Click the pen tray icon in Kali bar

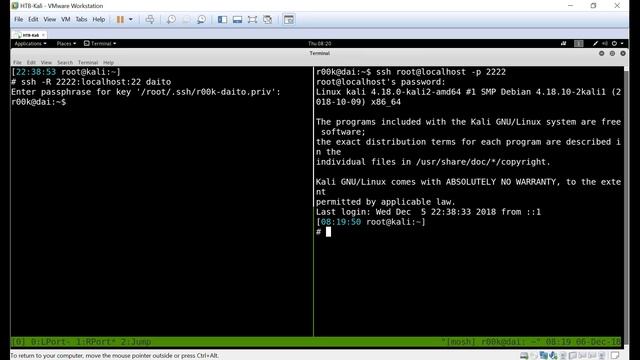point(596,43)
